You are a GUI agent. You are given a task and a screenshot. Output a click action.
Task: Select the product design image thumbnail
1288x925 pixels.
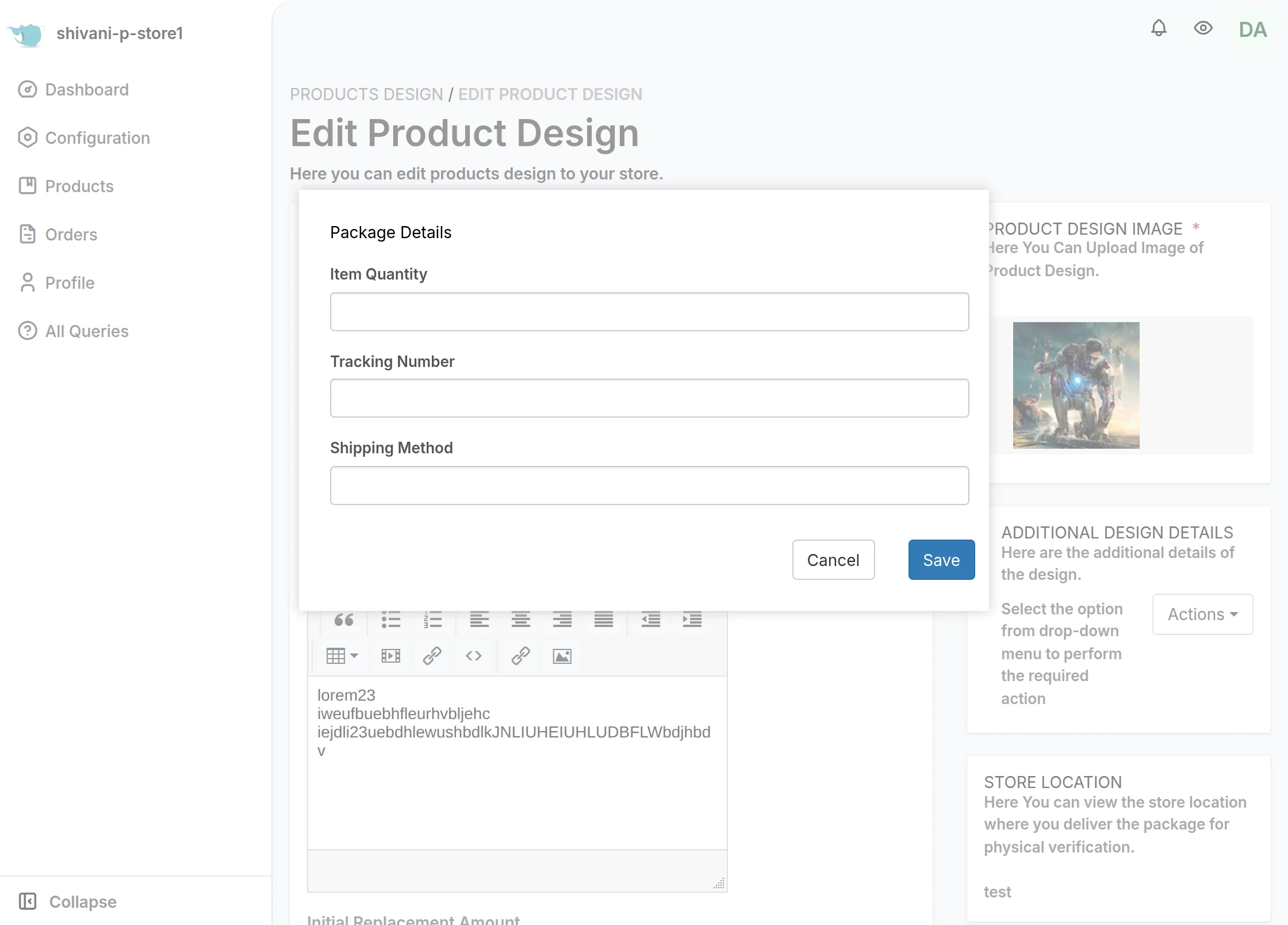(x=1076, y=385)
